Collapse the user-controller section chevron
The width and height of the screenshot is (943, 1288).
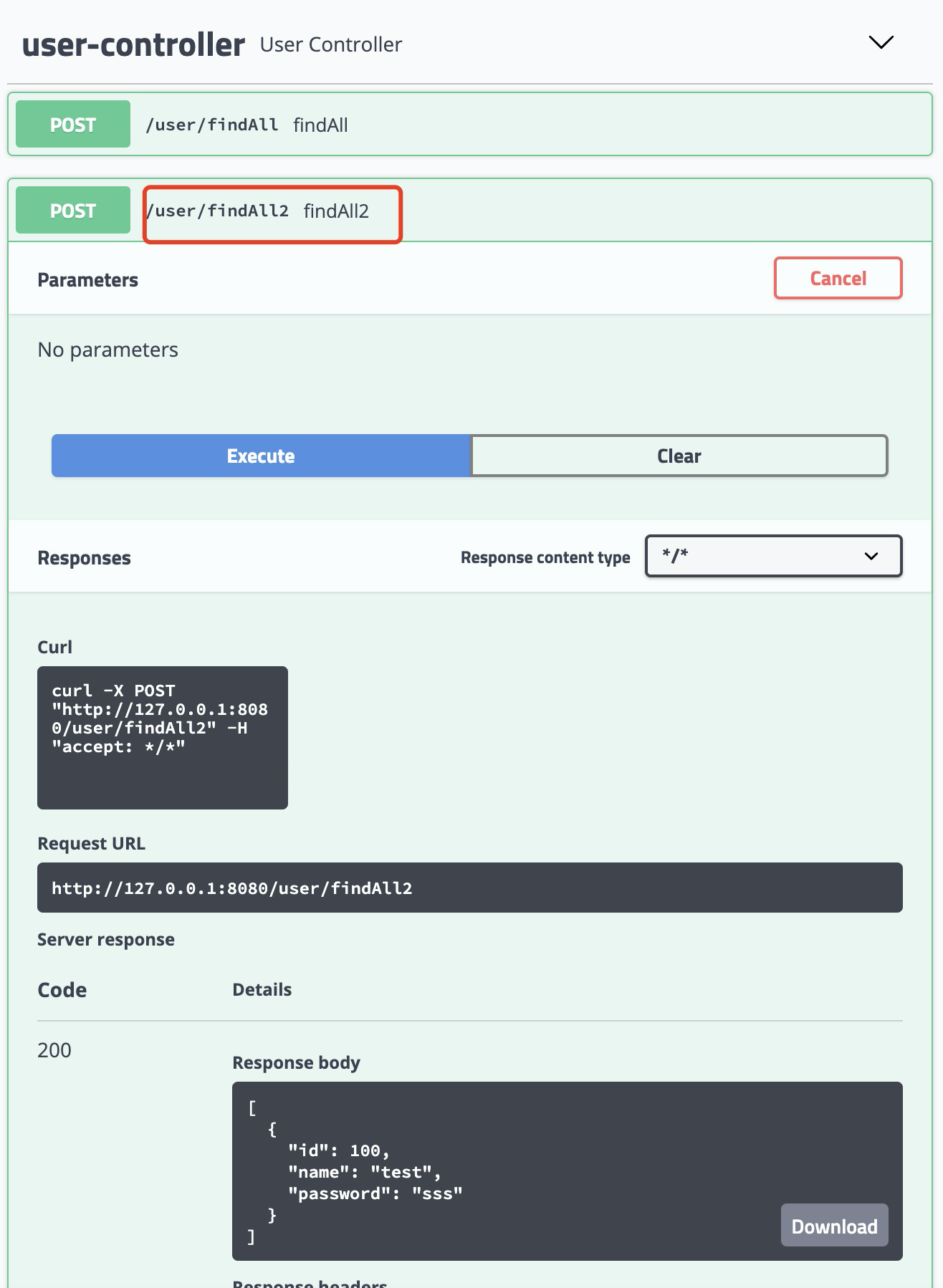881,42
